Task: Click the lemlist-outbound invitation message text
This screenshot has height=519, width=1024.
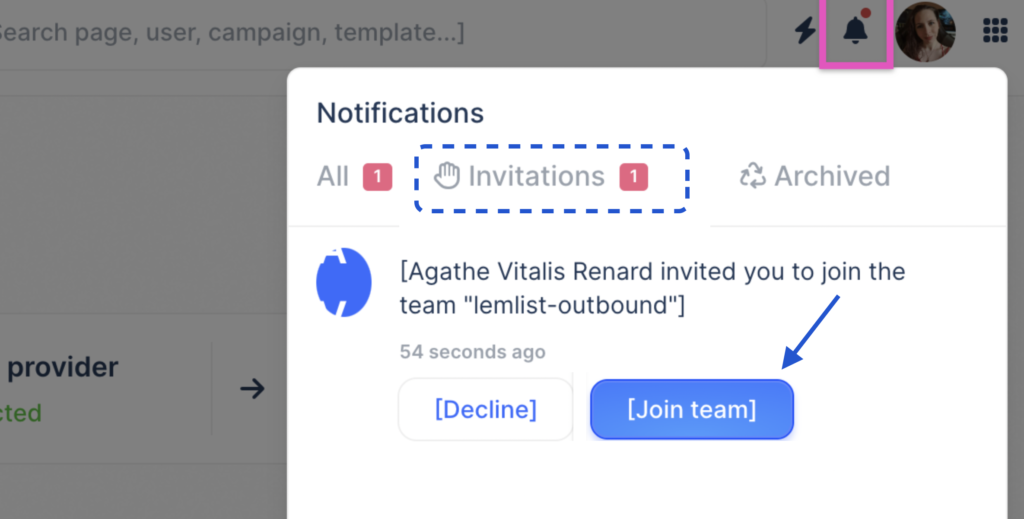Action: coord(652,288)
